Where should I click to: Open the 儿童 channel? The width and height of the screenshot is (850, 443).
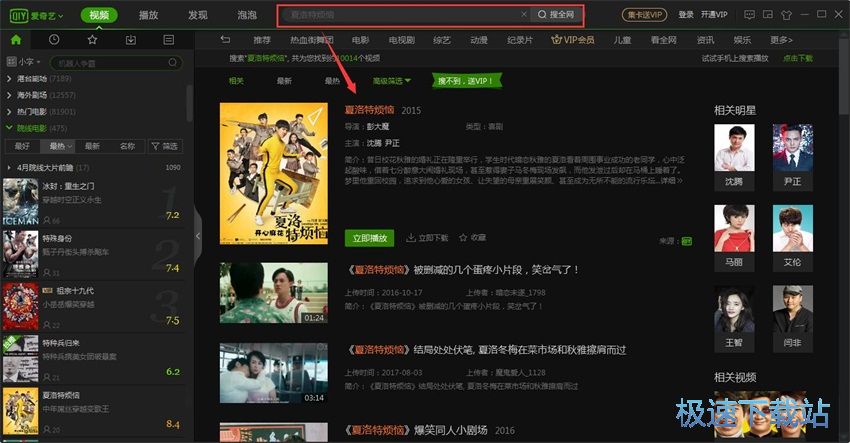tap(622, 40)
